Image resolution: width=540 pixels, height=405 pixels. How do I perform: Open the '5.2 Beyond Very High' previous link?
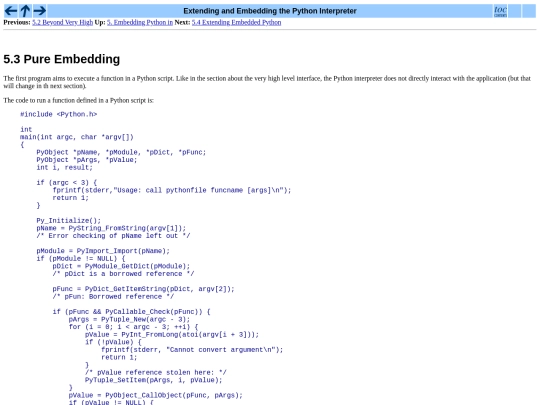tap(62, 22)
